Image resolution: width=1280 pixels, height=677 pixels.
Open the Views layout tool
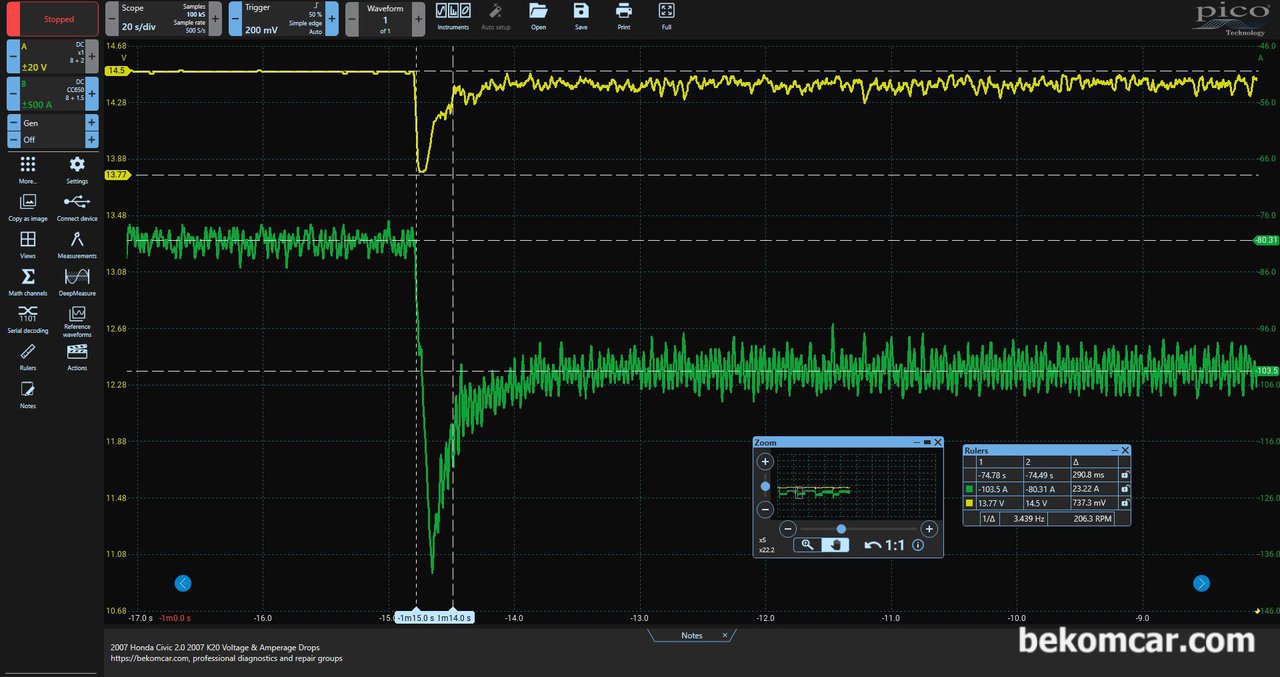[x=28, y=243]
